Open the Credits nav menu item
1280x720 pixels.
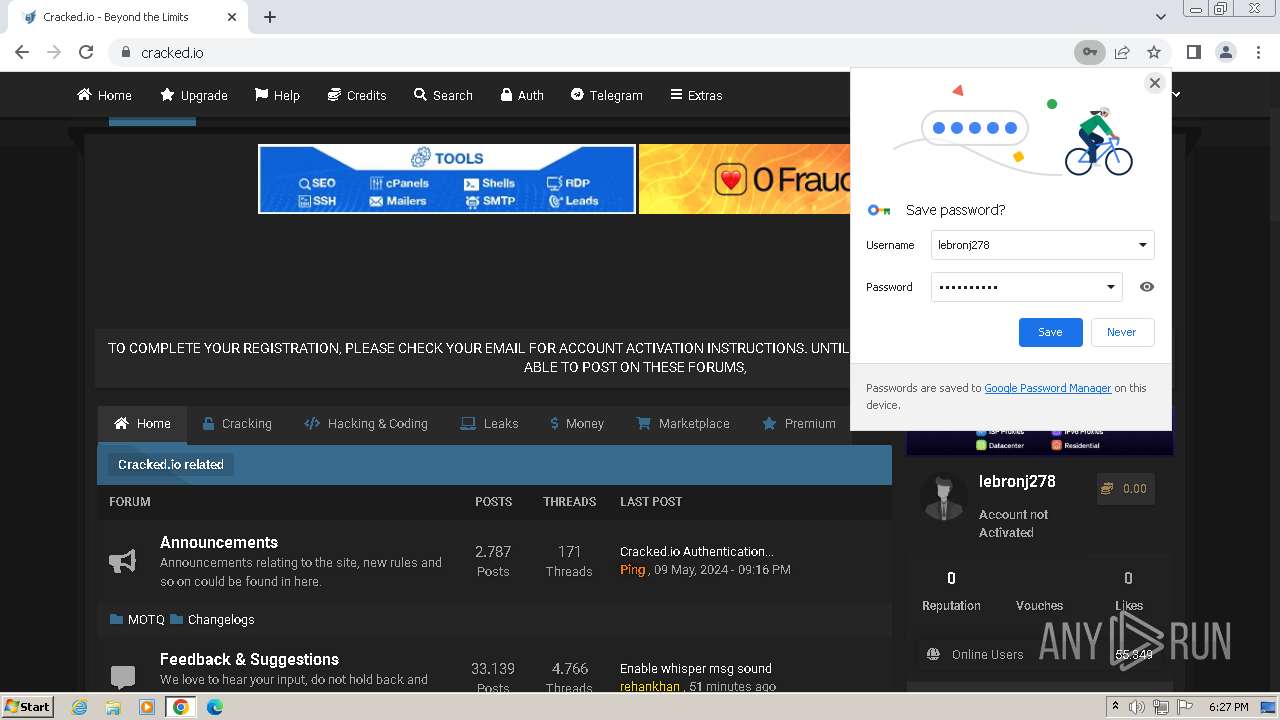[357, 95]
